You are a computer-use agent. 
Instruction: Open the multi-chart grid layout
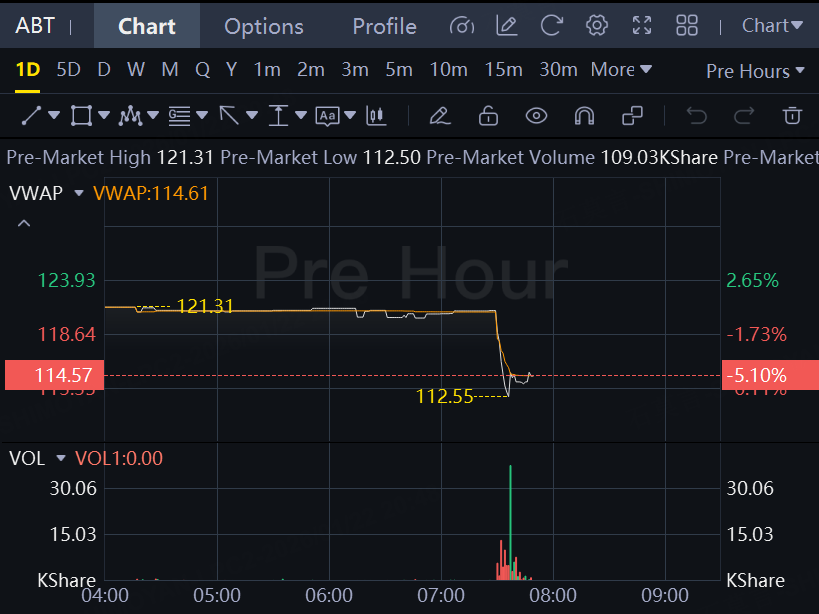(687, 25)
